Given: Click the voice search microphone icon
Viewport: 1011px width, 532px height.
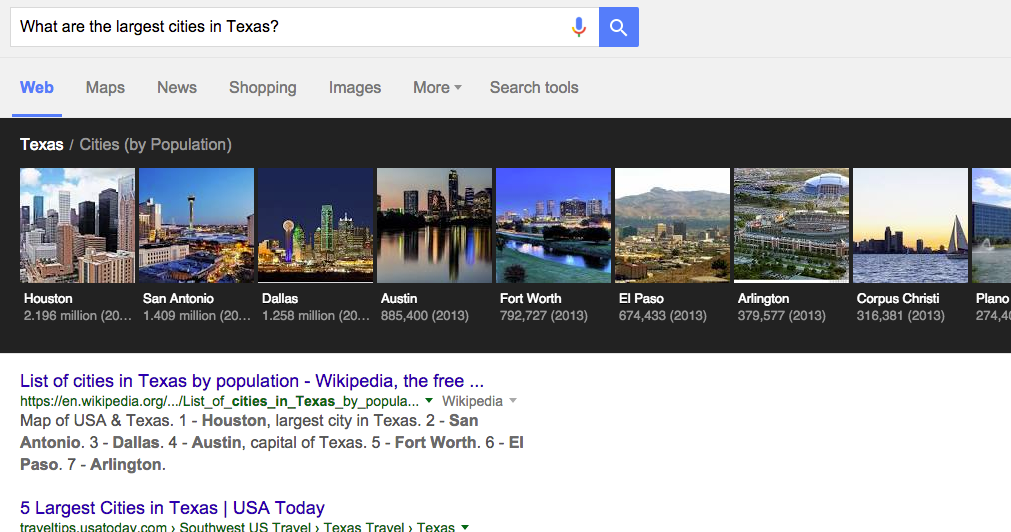Looking at the screenshot, I should (579, 27).
